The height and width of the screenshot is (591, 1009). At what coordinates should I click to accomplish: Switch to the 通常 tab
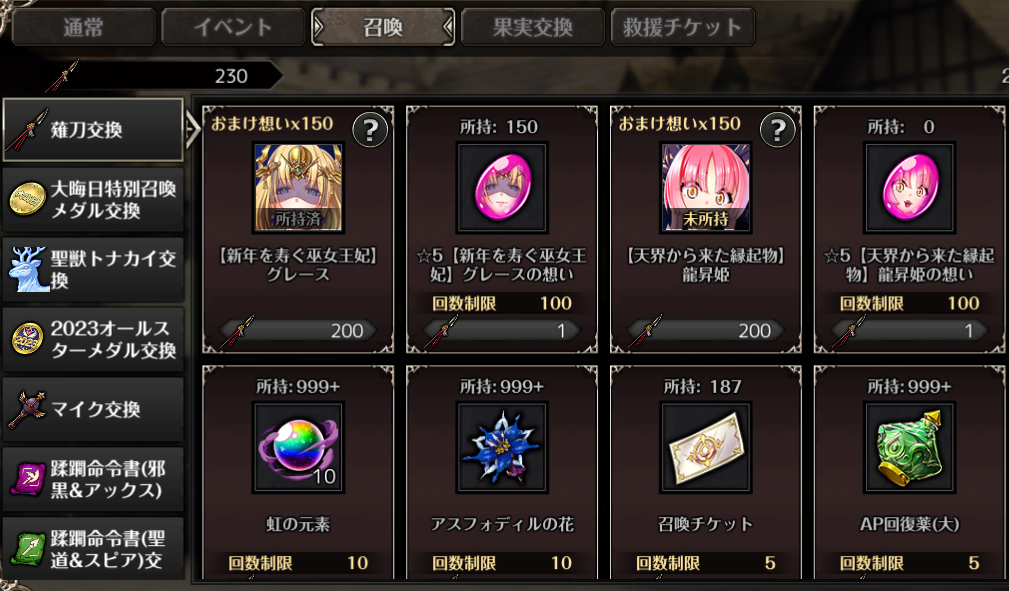coord(83,27)
